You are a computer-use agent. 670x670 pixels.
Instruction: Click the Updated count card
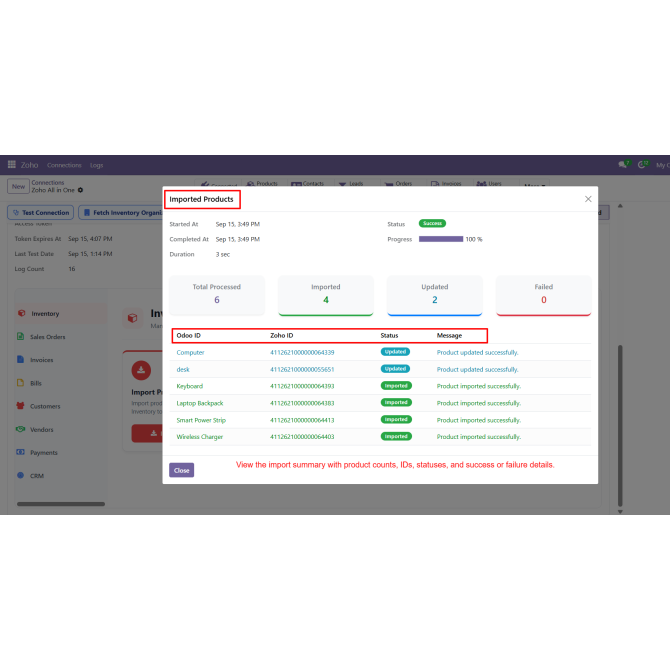(435, 295)
